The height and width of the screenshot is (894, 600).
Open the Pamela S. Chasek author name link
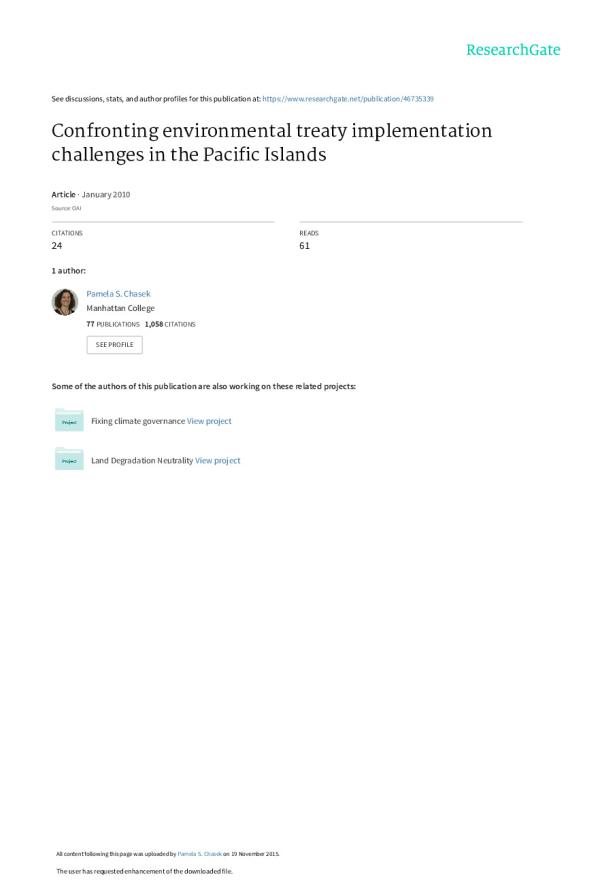point(118,294)
